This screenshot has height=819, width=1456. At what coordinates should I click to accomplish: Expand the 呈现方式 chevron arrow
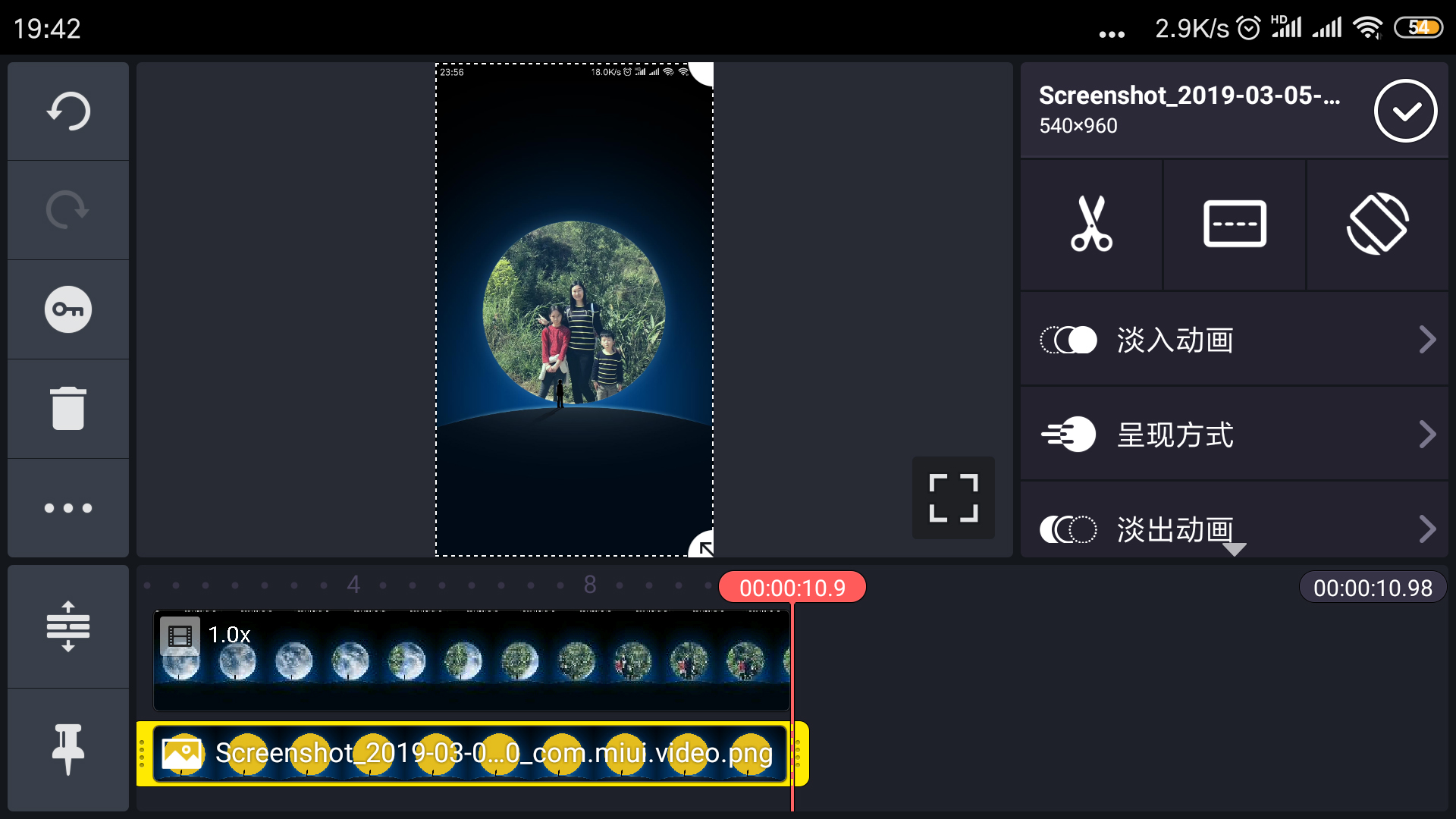tap(1427, 435)
